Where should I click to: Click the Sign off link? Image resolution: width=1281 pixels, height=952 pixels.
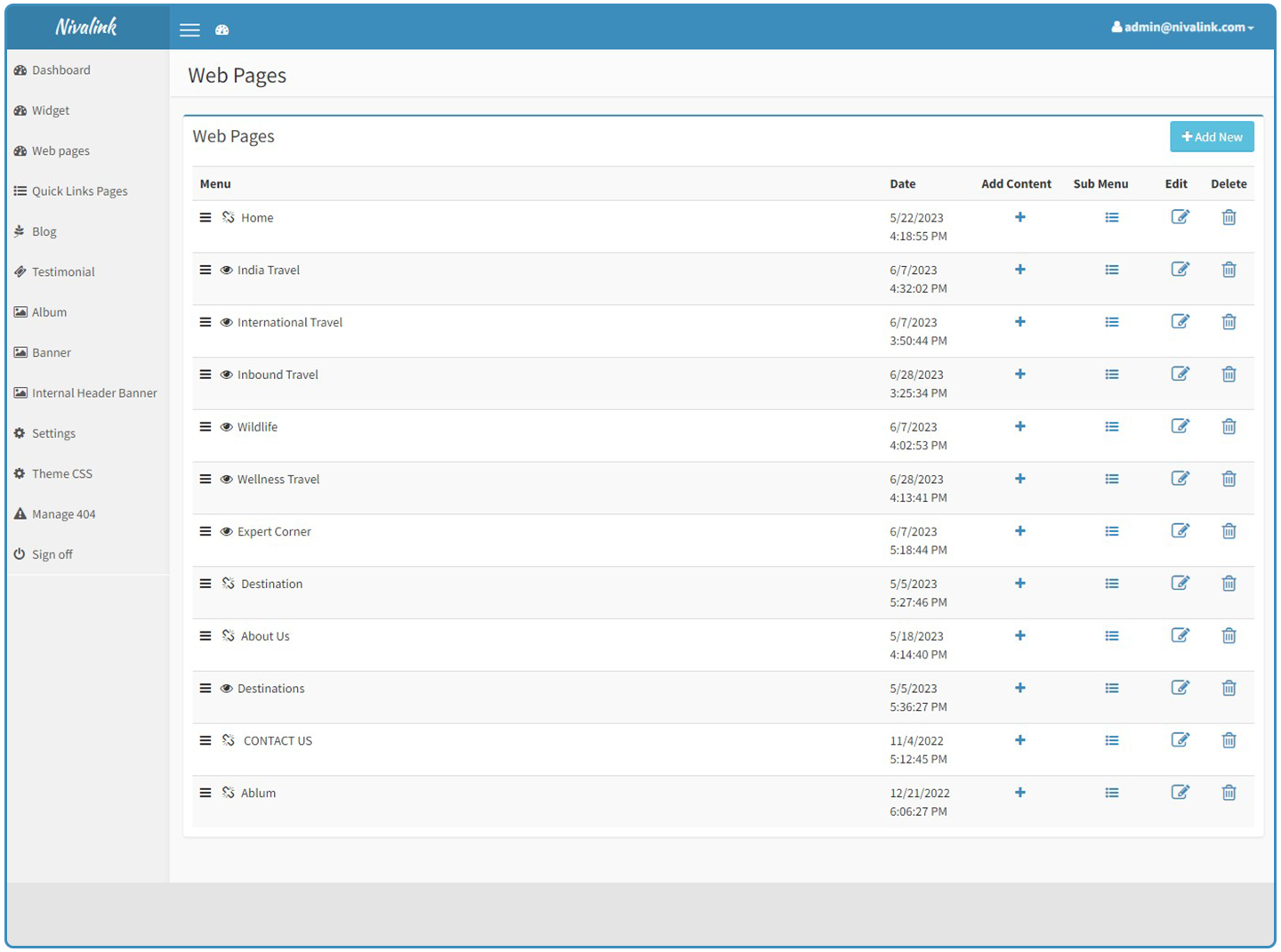52,554
